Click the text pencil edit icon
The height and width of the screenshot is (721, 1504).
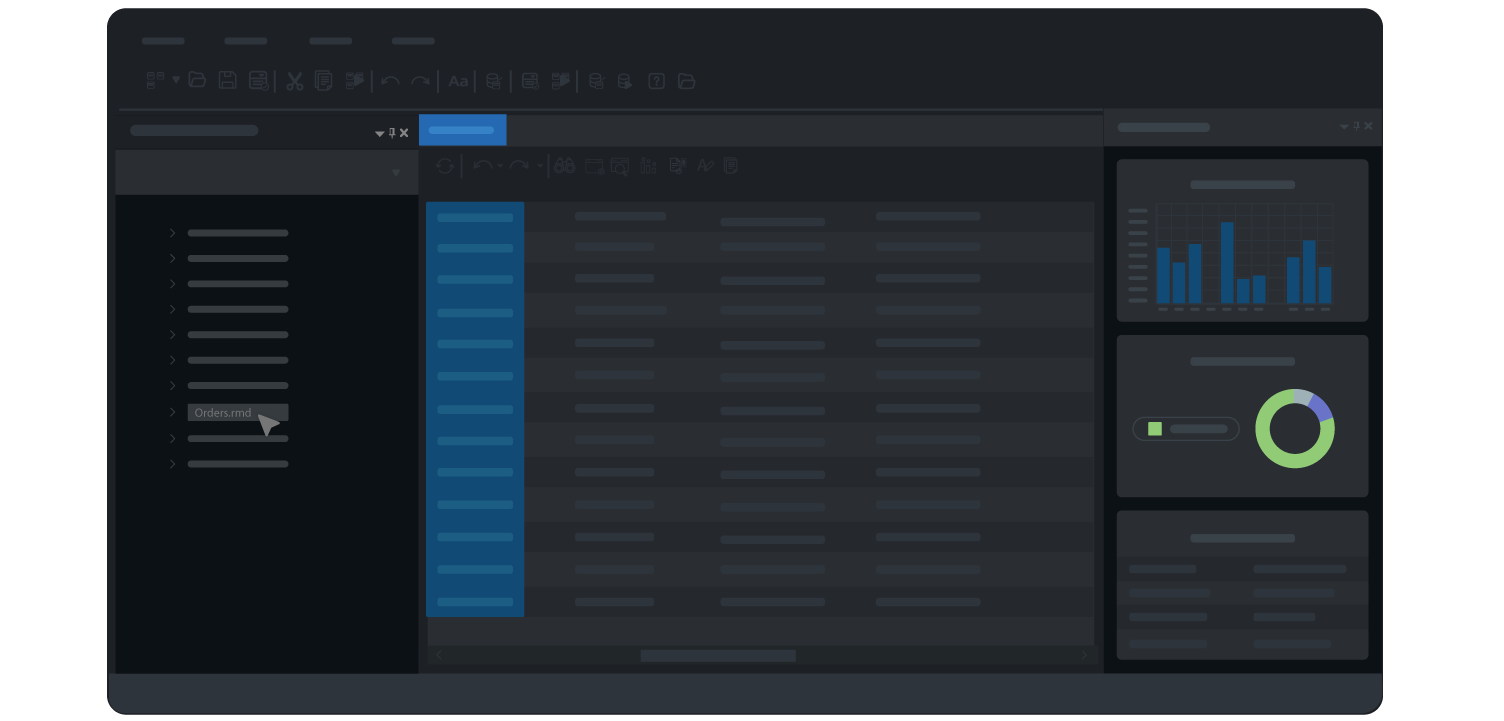tap(705, 166)
